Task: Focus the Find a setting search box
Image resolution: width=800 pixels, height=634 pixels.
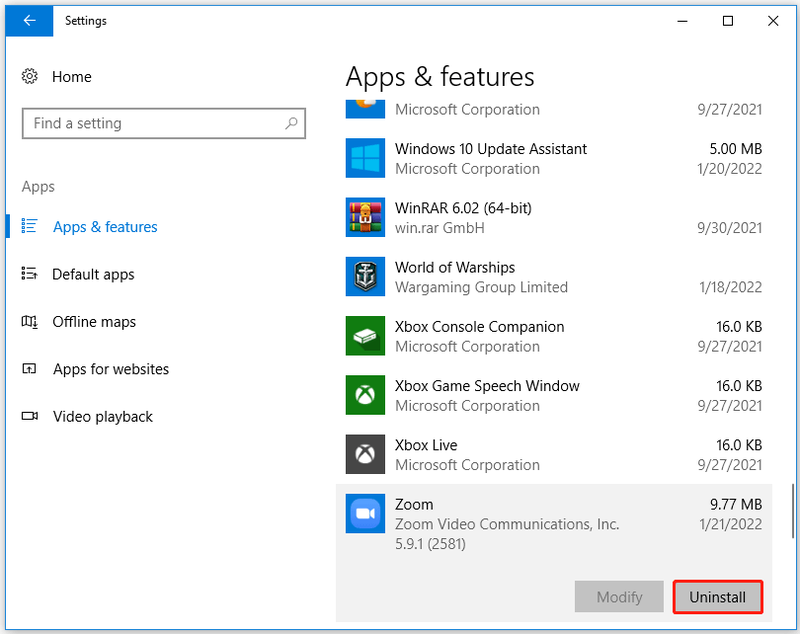Action: click(164, 123)
